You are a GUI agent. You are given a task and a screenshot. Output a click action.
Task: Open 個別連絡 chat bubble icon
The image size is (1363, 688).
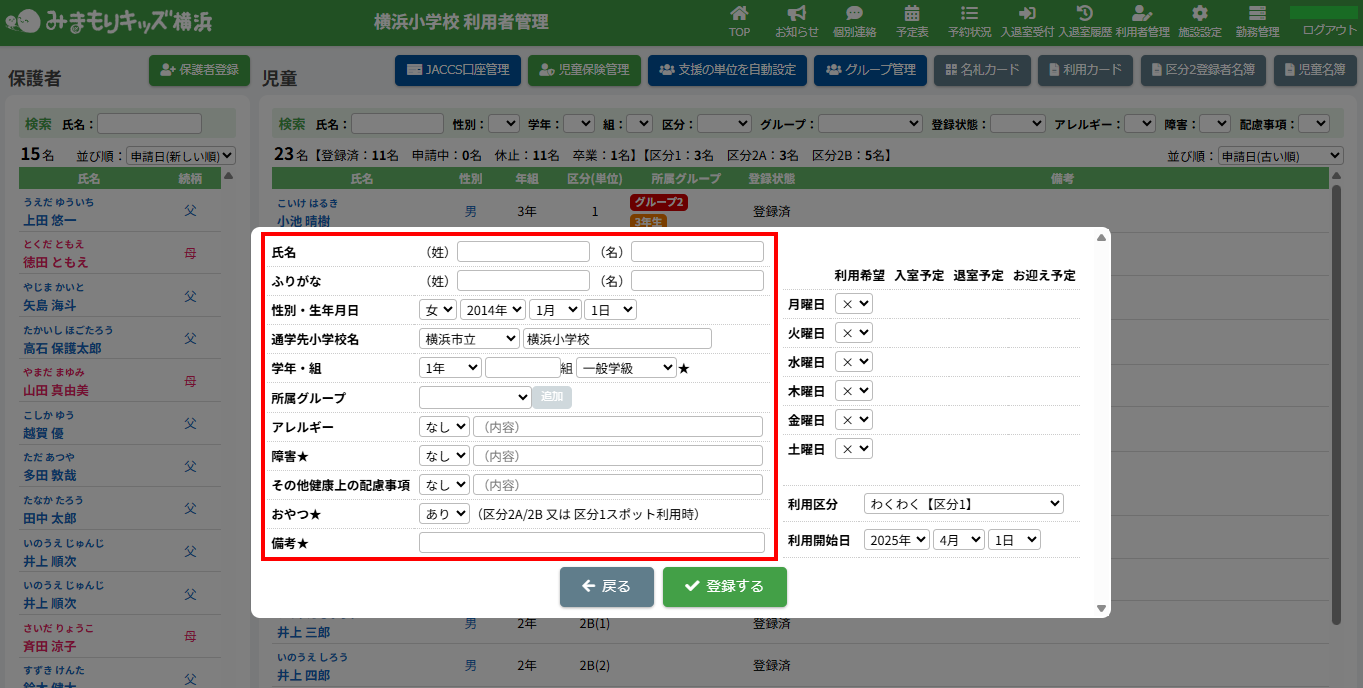(x=854, y=14)
